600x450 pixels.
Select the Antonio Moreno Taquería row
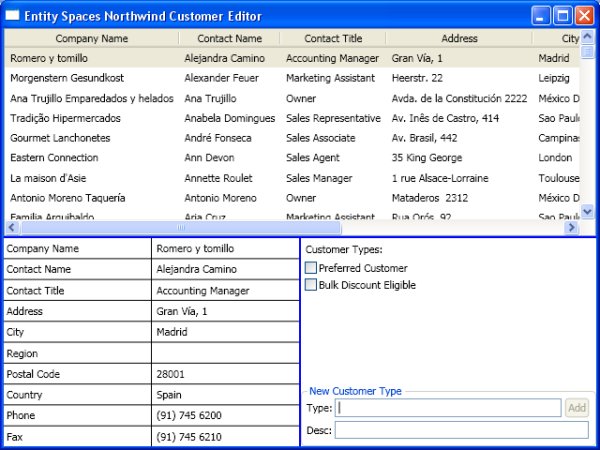[292, 198]
